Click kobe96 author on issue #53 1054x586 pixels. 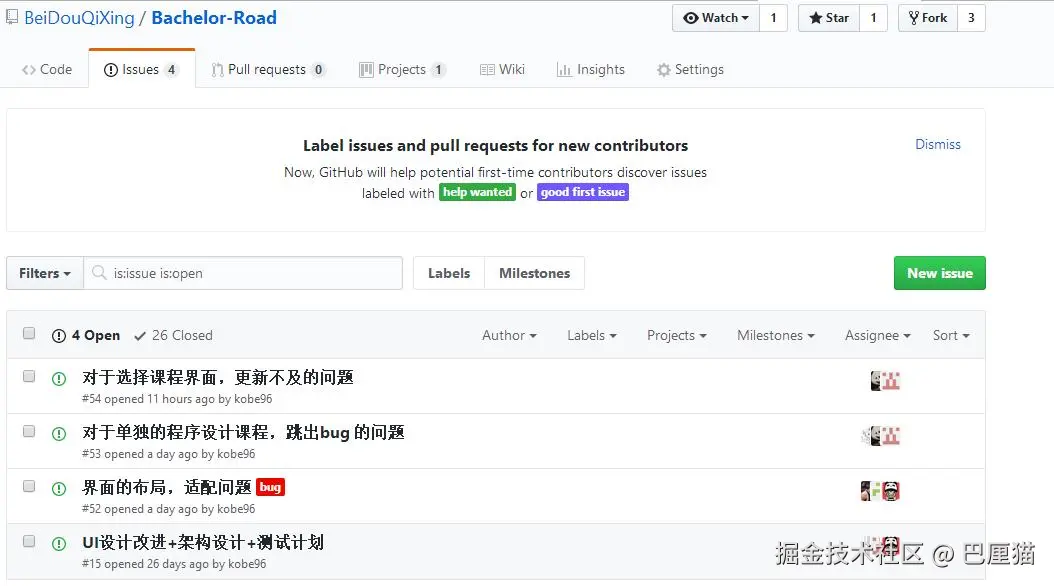(x=236, y=454)
